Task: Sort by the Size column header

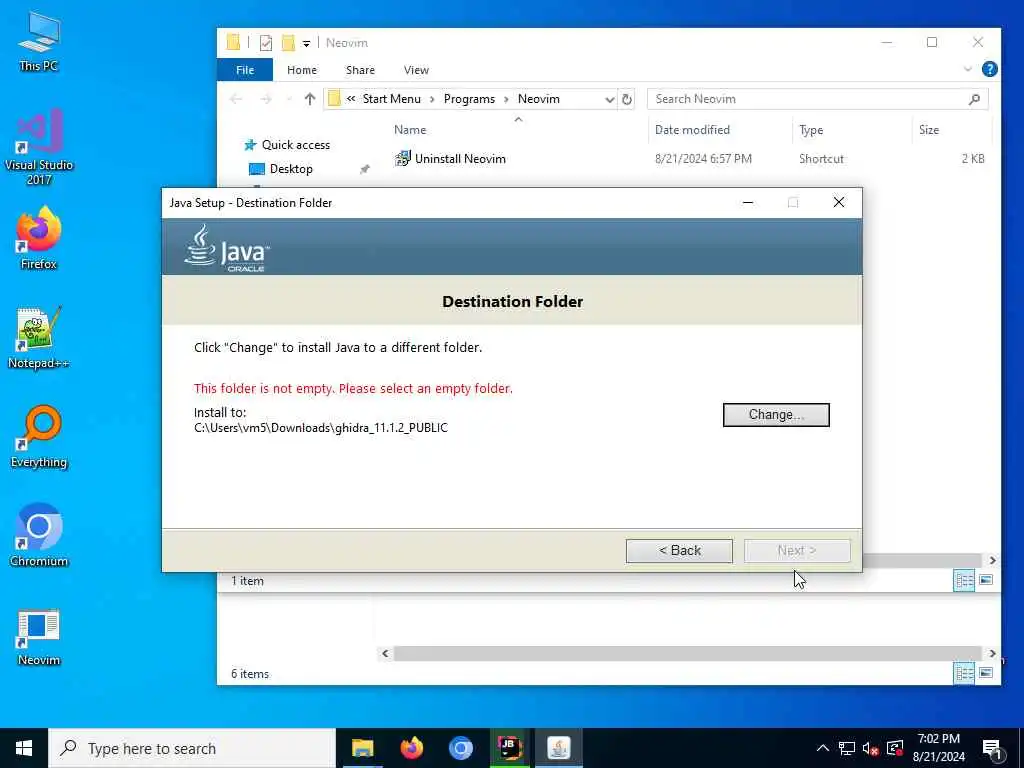Action: coord(929,130)
